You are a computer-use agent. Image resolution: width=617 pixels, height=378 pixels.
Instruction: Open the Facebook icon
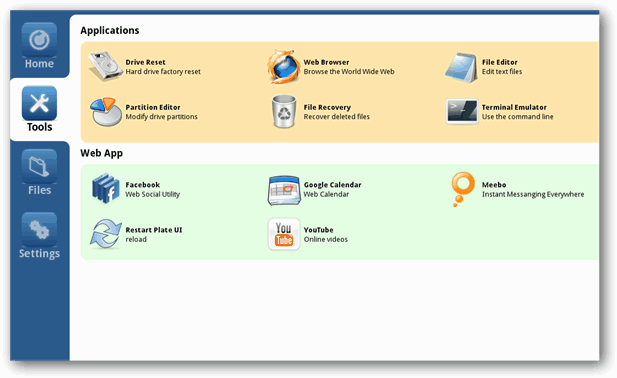point(105,188)
